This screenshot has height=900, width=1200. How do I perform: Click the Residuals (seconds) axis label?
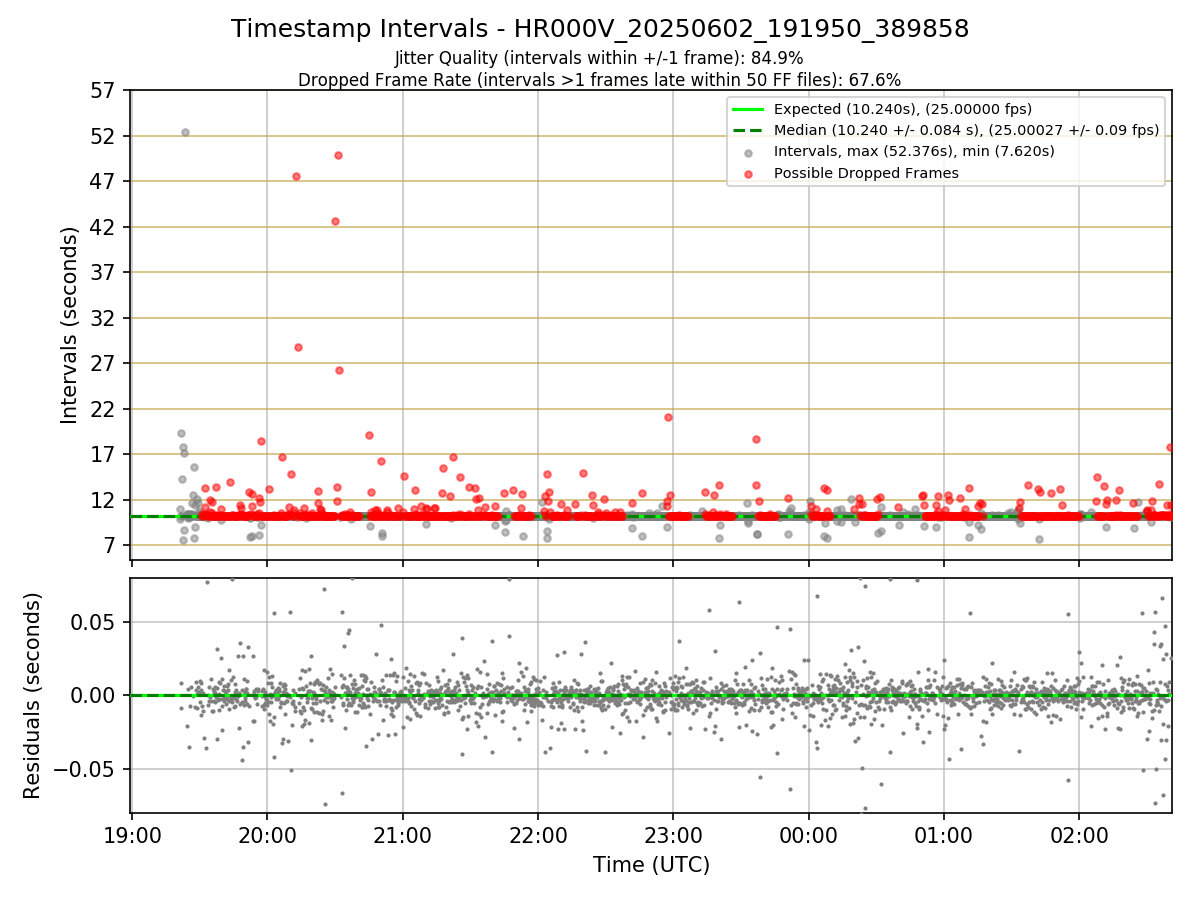coord(33,695)
